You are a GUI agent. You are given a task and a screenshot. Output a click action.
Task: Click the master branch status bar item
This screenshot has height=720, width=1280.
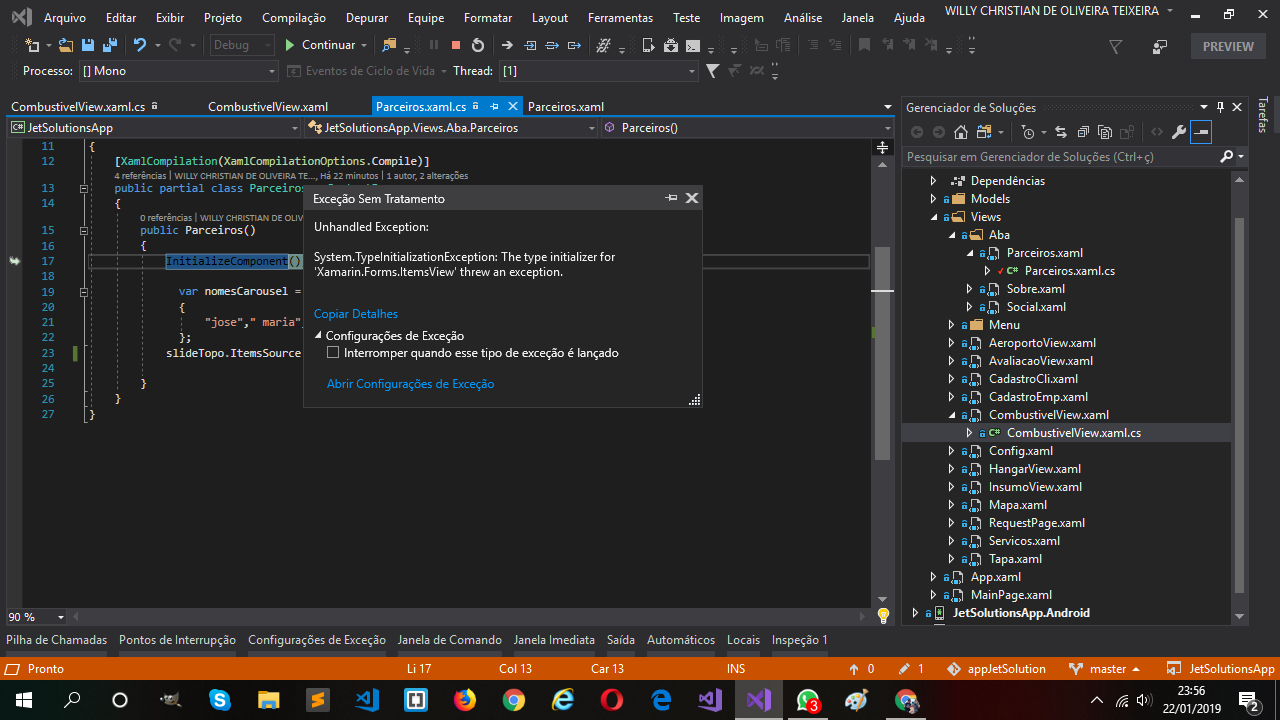pos(1104,669)
